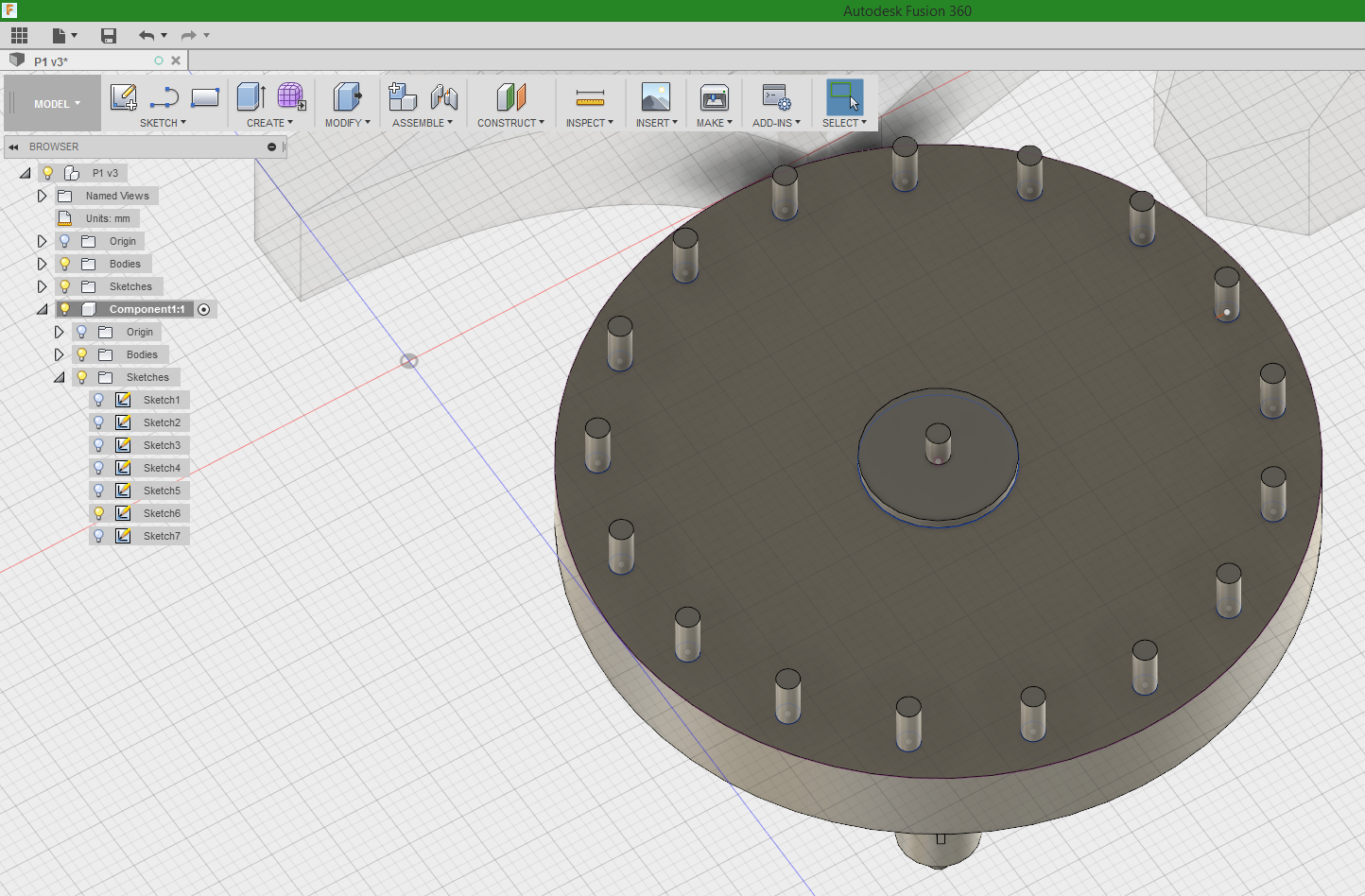Click the Save icon
The height and width of the screenshot is (896, 1365).
(x=109, y=36)
